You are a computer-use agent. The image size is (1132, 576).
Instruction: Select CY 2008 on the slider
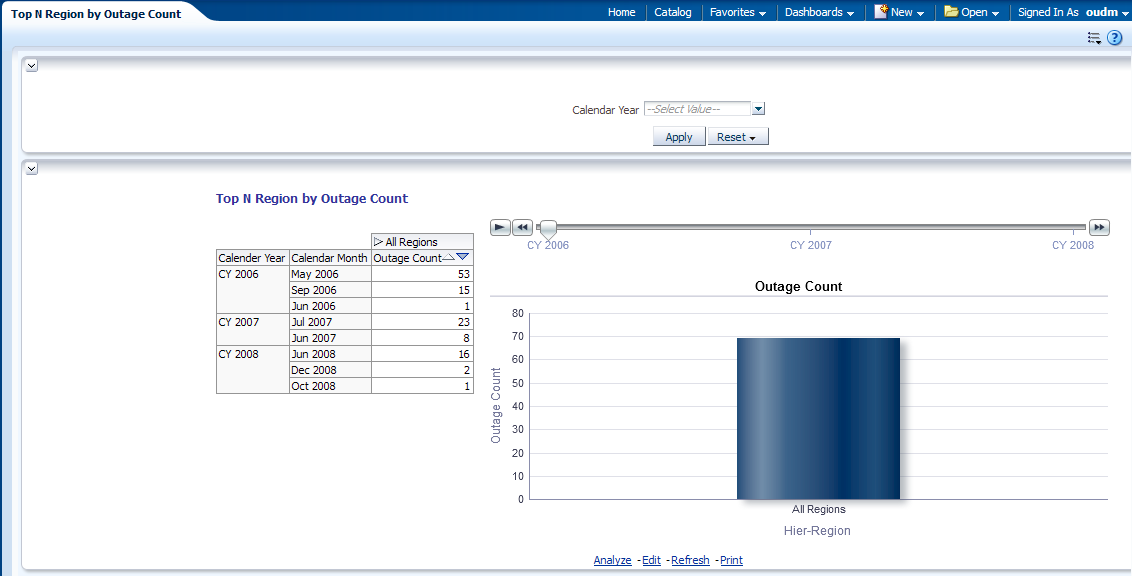click(x=1073, y=245)
